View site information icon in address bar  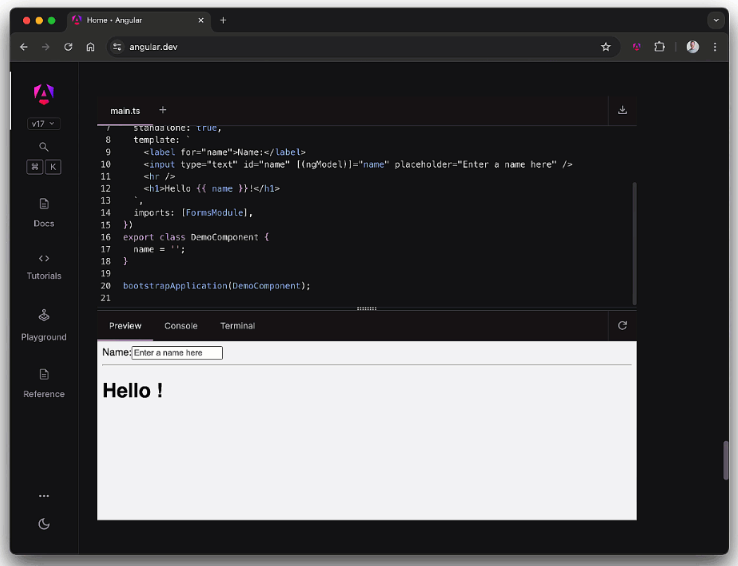pos(117,47)
